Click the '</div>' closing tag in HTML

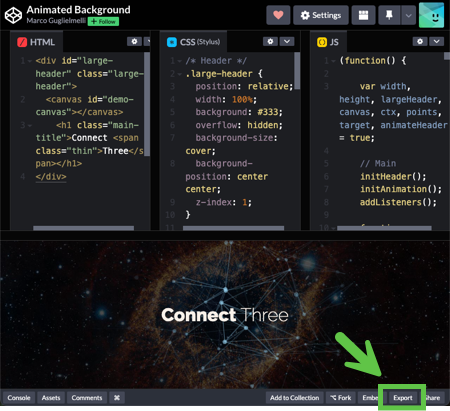tap(51, 176)
